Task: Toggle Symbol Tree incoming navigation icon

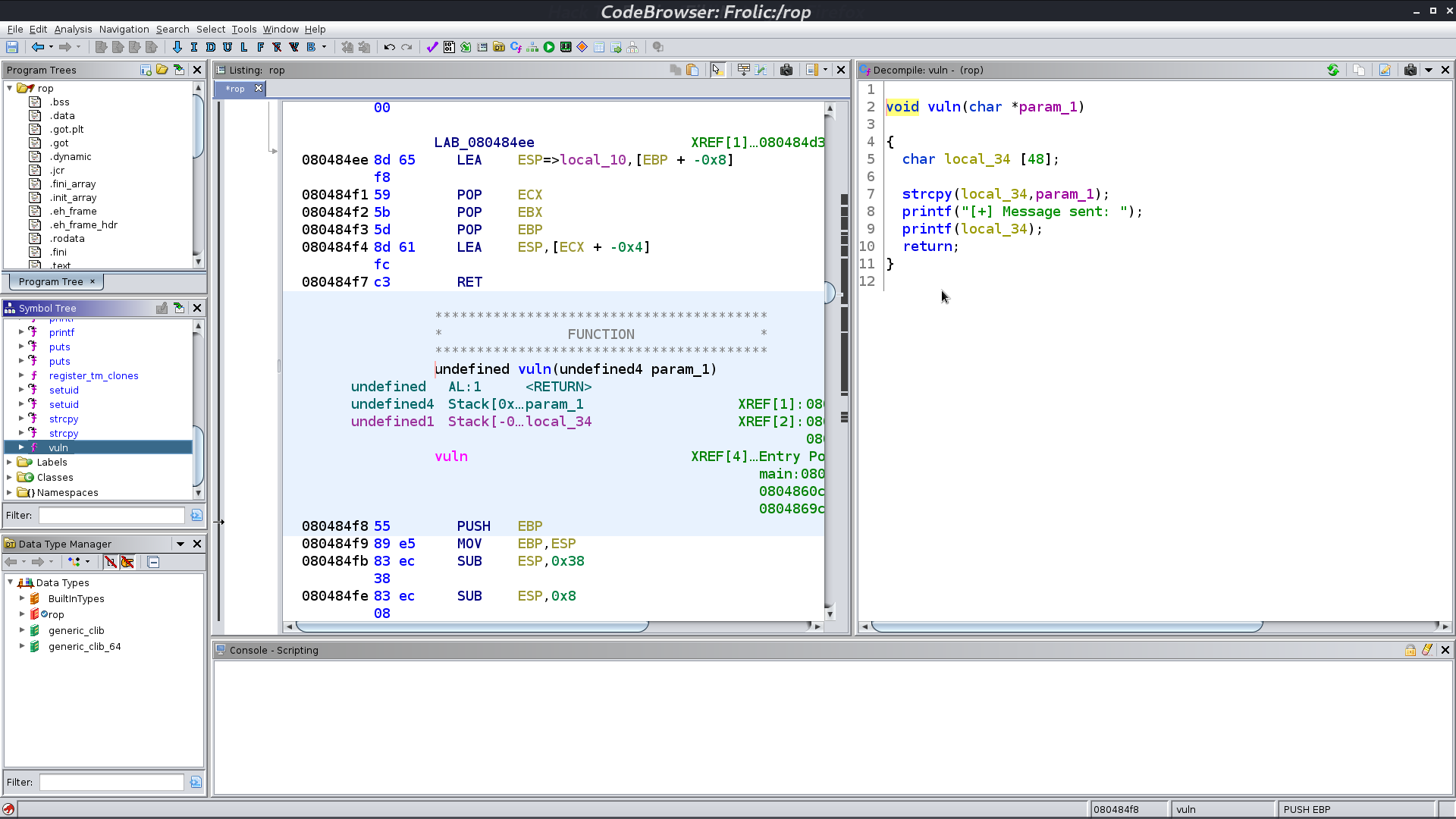Action: tap(179, 308)
